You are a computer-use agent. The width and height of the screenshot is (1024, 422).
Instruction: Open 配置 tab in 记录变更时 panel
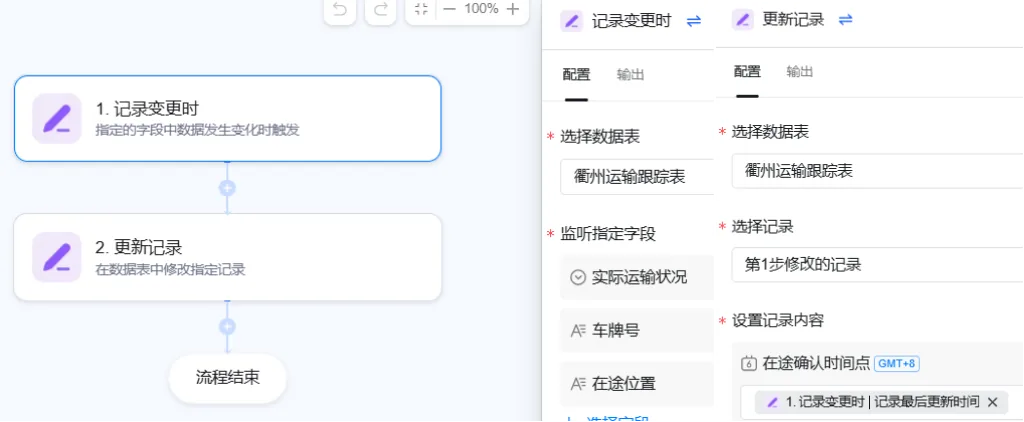pyautogui.click(x=576, y=74)
